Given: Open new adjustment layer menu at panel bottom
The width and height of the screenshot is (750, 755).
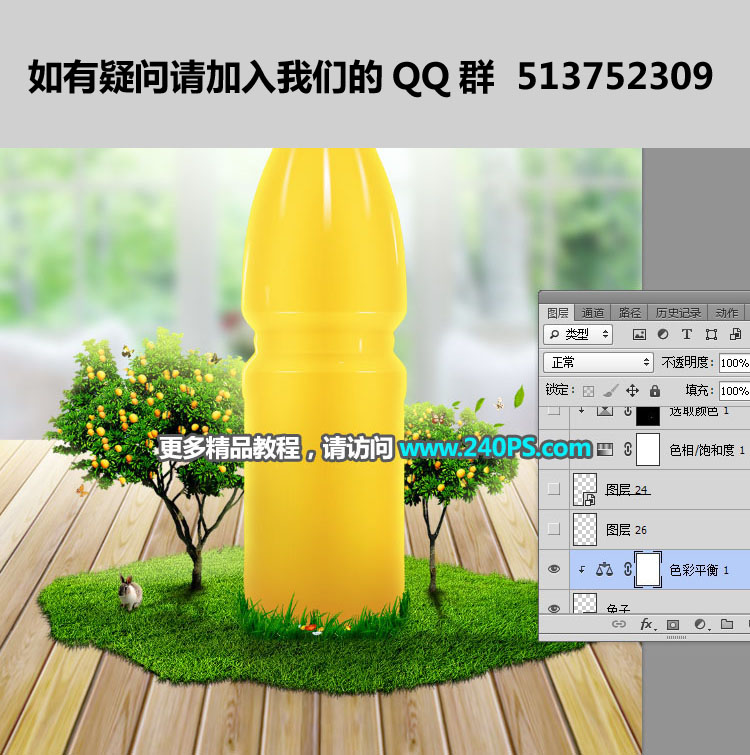Looking at the screenshot, I should point(700,624).
